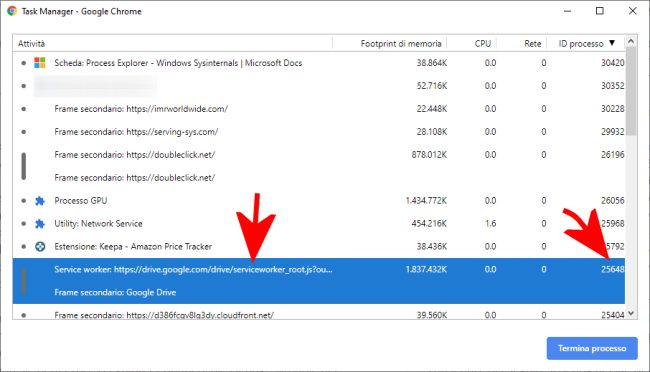Click the 1.837.432K memory value
This screenshot has height=372, width=650.
point(426,270)
